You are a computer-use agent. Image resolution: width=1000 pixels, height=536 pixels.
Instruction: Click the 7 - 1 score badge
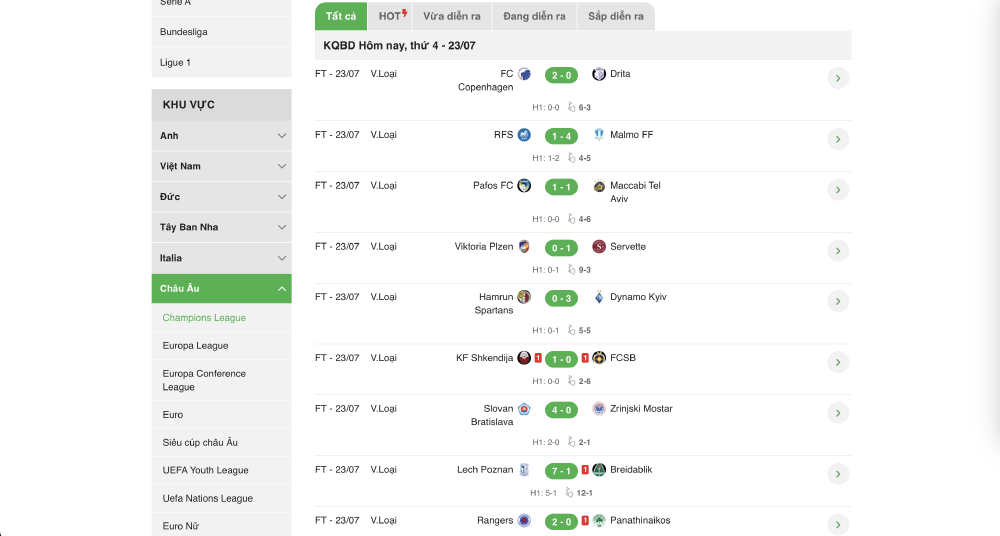click(x=561, y=470)
